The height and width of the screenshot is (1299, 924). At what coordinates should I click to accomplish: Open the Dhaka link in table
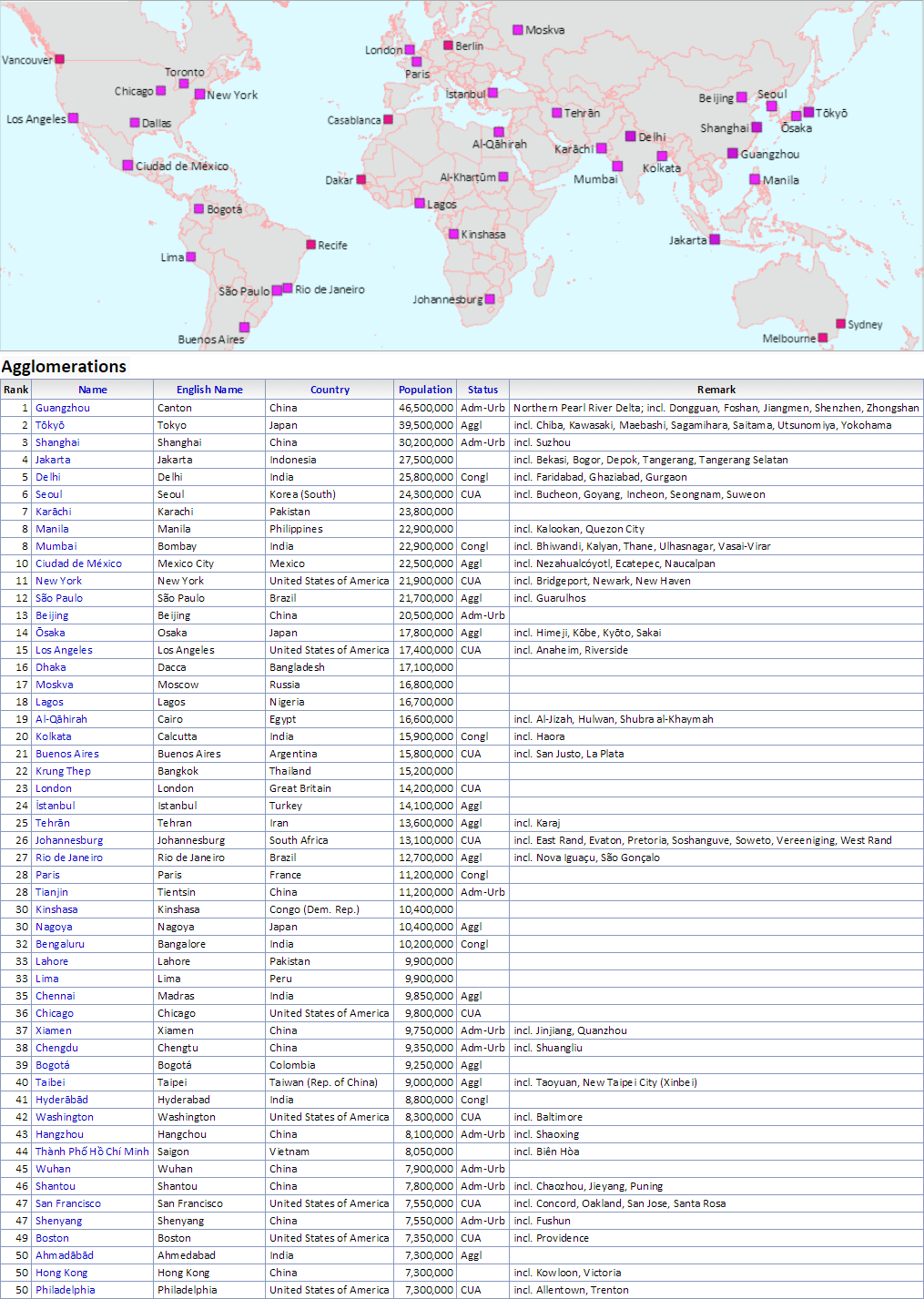point(51,667)
